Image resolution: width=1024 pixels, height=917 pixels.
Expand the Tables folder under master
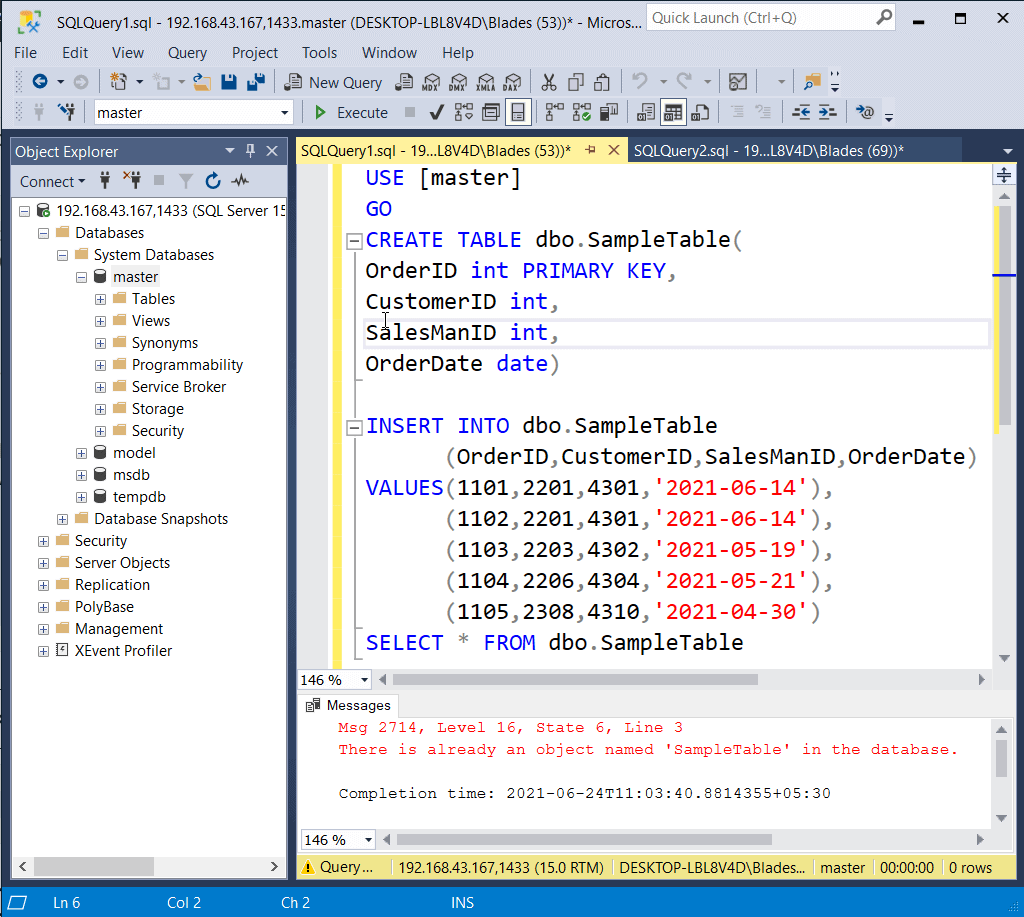point(100,299)
